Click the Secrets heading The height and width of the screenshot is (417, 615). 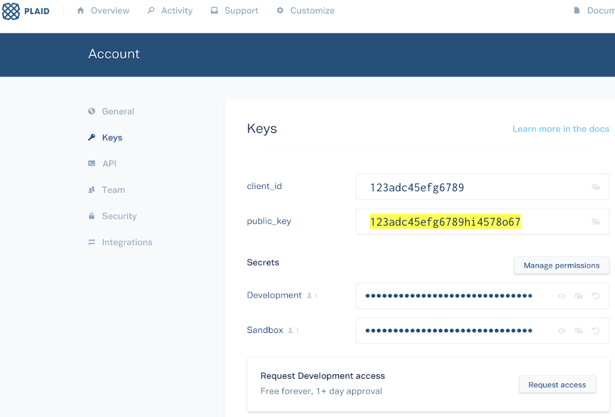(263, 262)
